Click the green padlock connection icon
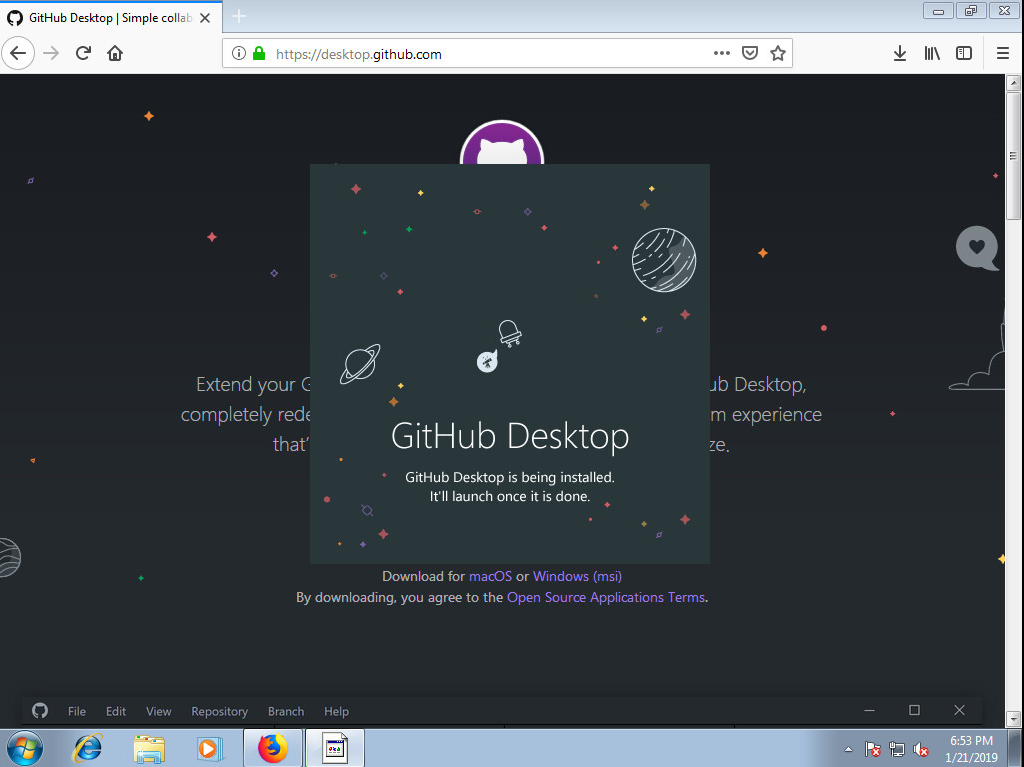This screenshot has width=1024, height=767. (259, 54)
